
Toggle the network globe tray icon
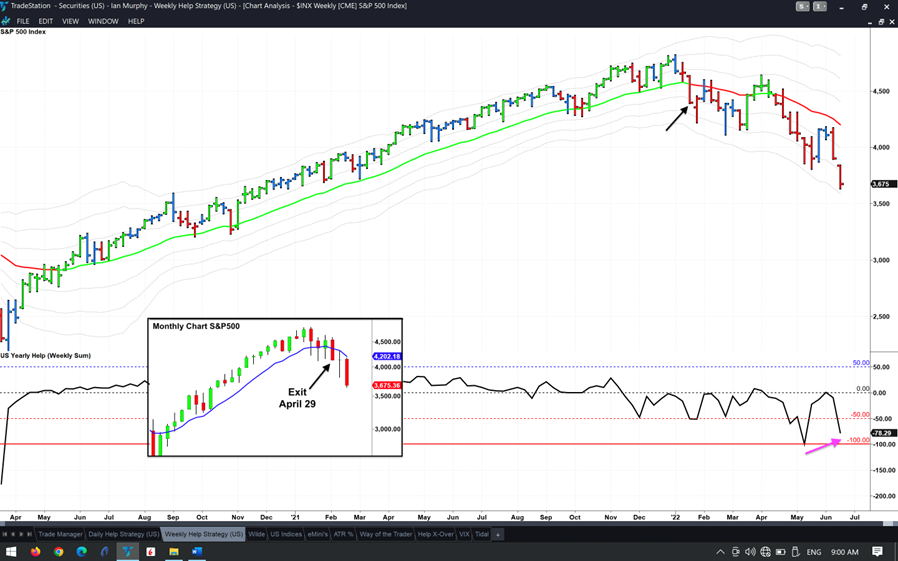click(765, 551)
